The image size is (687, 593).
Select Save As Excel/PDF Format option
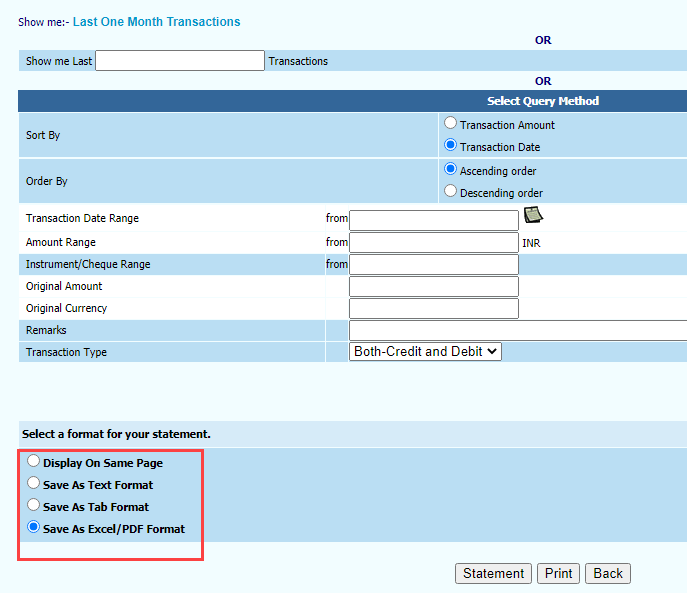[33, 527]
